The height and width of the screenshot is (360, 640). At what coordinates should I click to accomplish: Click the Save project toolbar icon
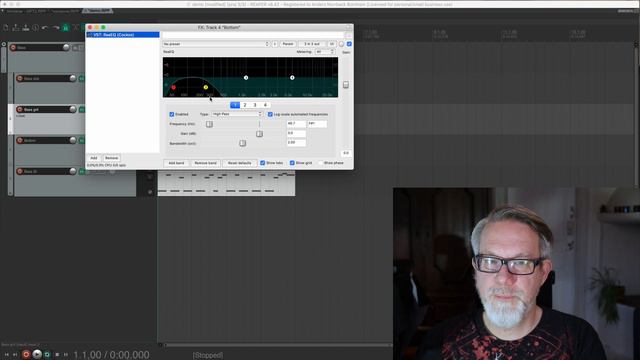click(26, 27)
